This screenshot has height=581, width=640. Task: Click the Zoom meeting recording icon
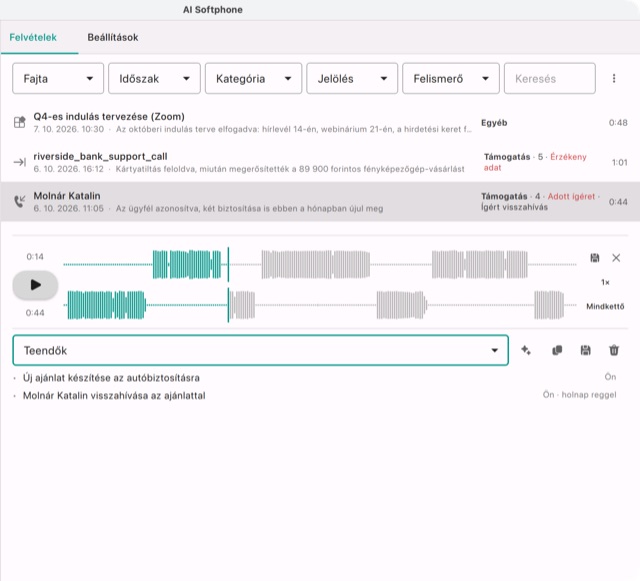pyautogui.click(x=20, y=122)
